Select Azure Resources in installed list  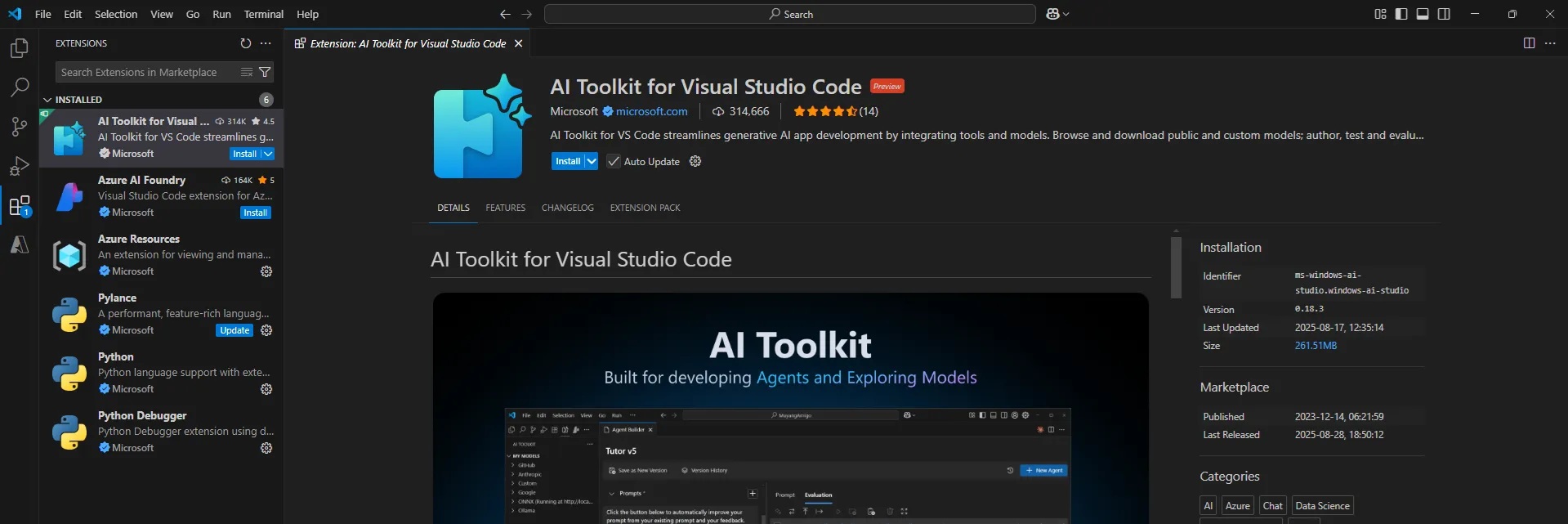162,255
